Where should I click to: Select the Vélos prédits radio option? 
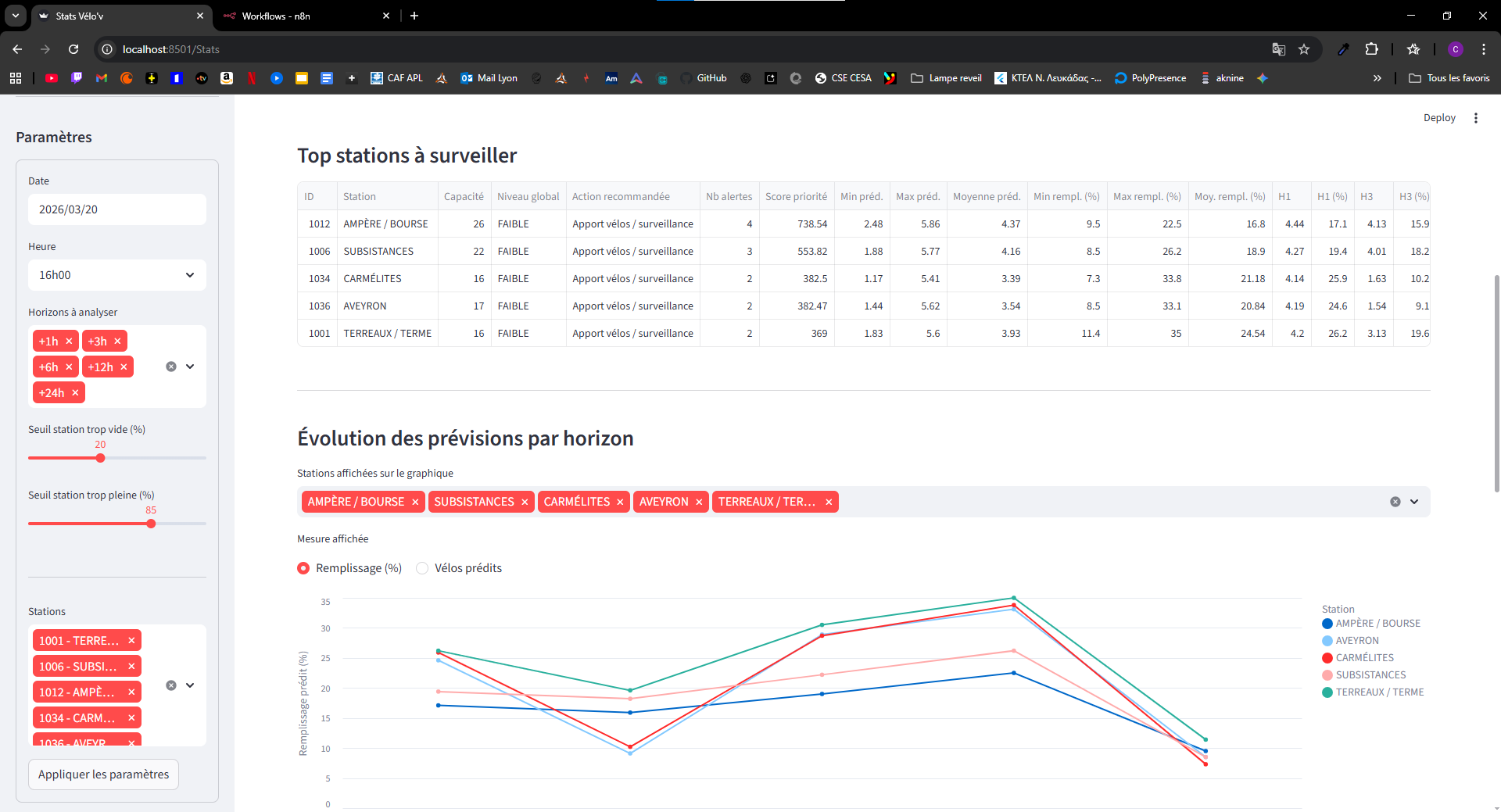click(422, 568)
